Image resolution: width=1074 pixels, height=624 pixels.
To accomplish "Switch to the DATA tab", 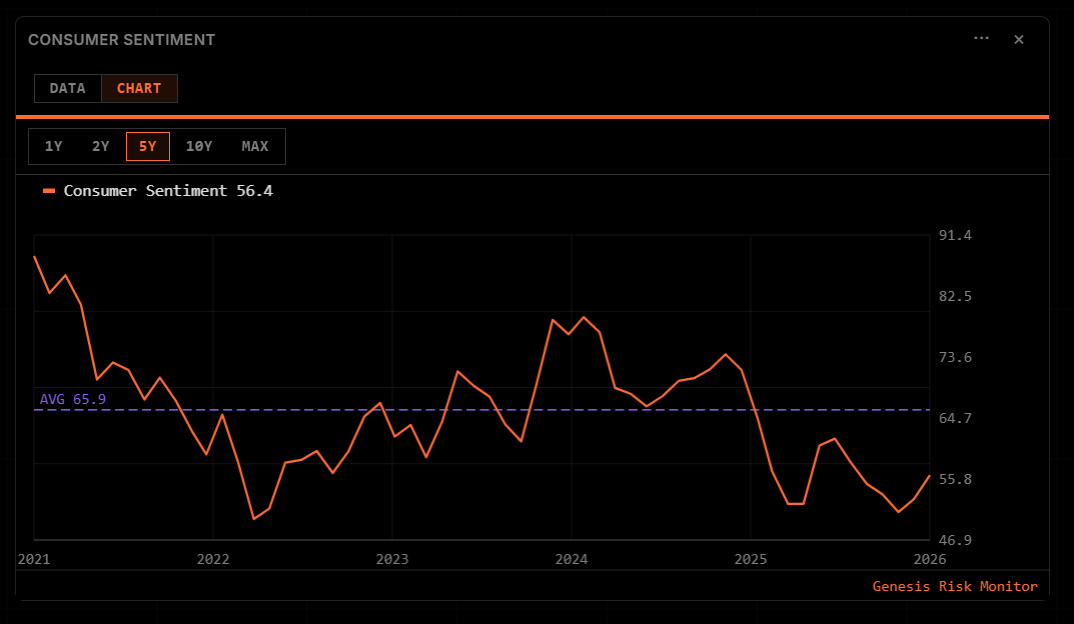I will pyautogui.click(x=67, y=88).
